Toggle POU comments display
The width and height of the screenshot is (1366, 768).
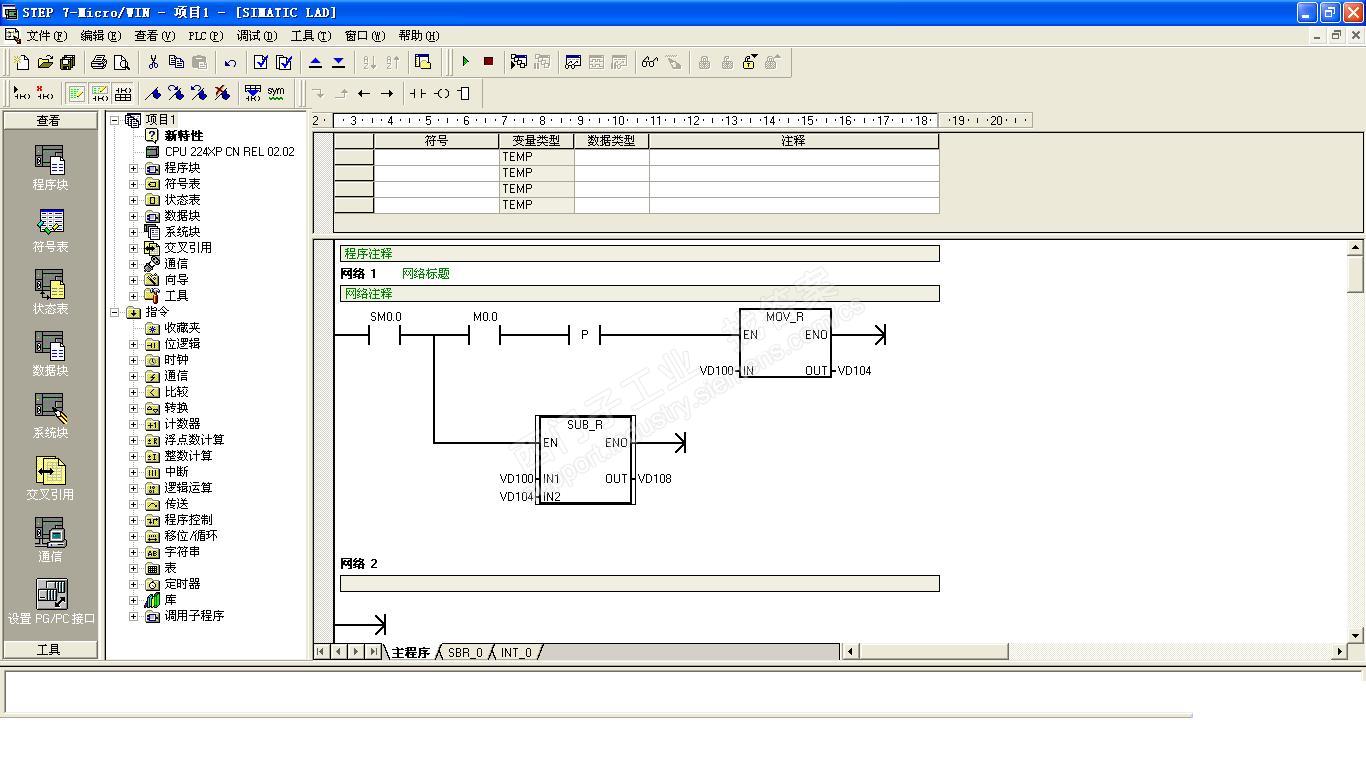click(x=76, y=93)
